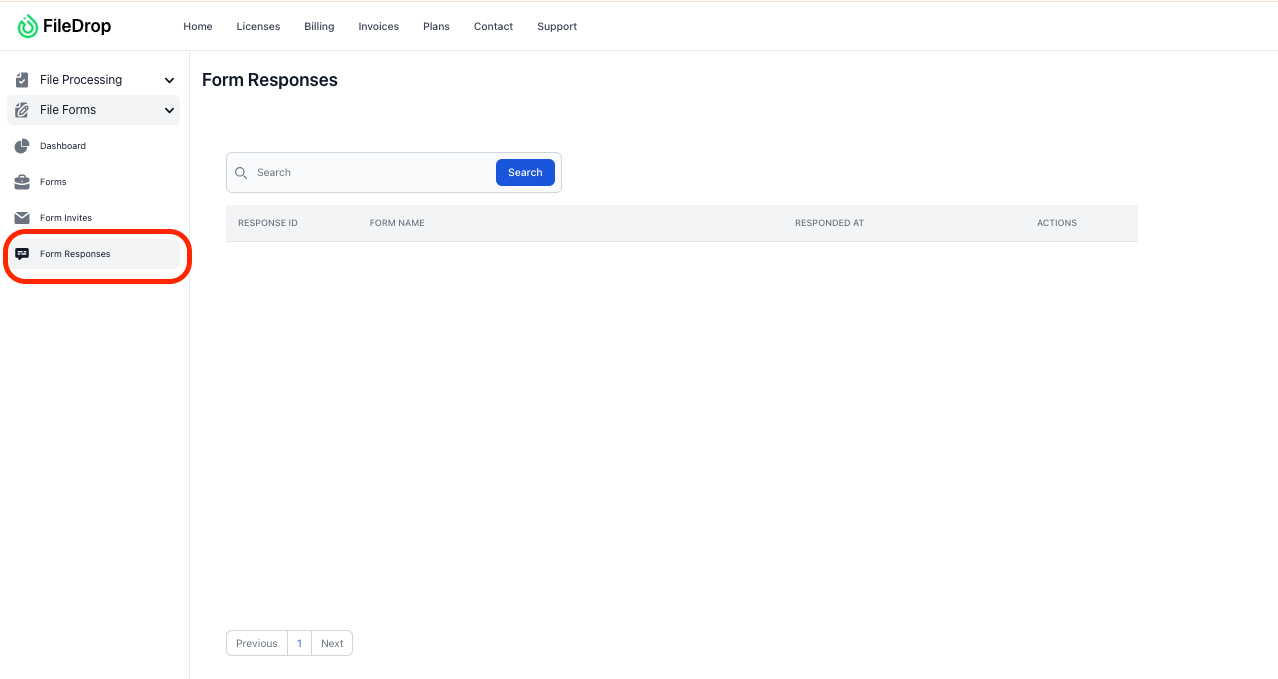Open the Invoices navigation link

coord(378,27)
